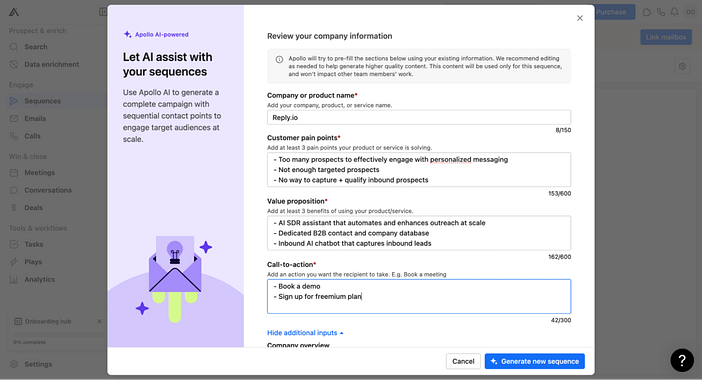Click into Value proposition textbox
Screen dimensions: 702x380
(419, 233)
